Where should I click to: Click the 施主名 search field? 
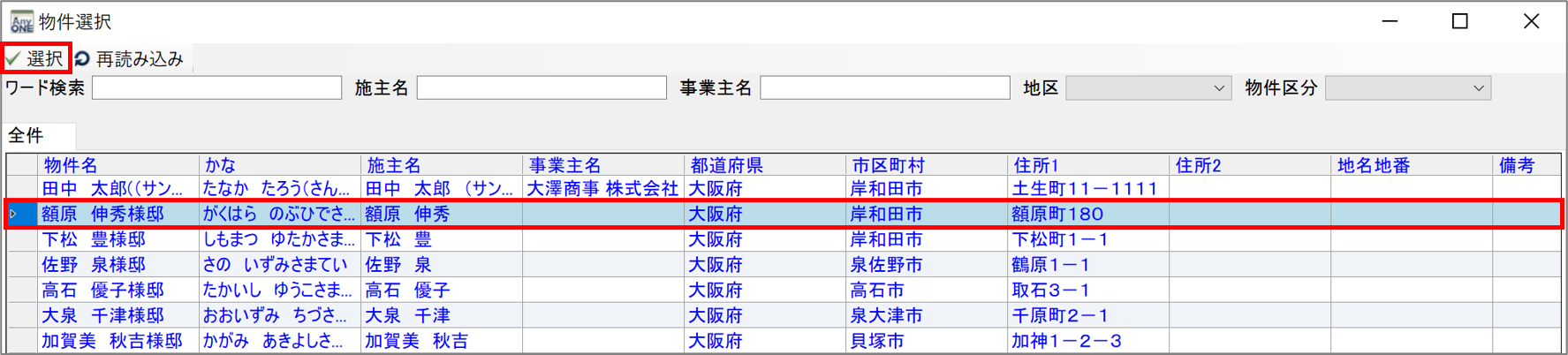pyautogui.click(x=541, y=88)
